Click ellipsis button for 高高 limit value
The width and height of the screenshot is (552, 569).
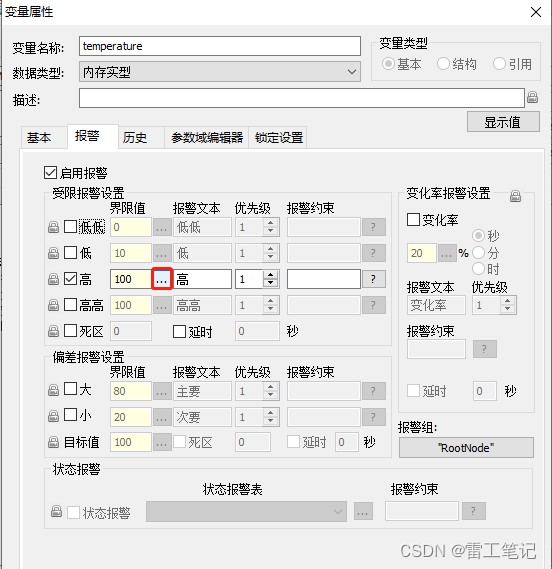162,305
